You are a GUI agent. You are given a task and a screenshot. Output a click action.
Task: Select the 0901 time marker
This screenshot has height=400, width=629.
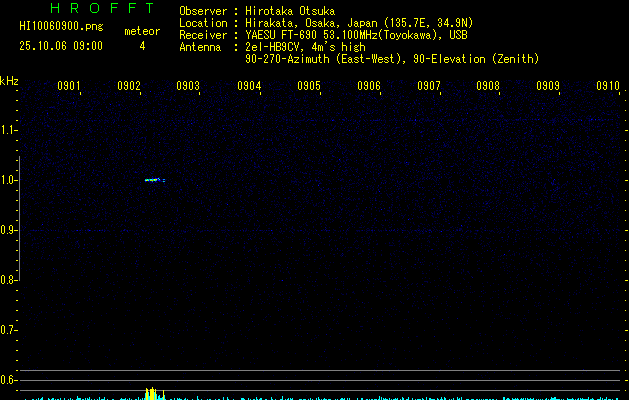[69, 87]
